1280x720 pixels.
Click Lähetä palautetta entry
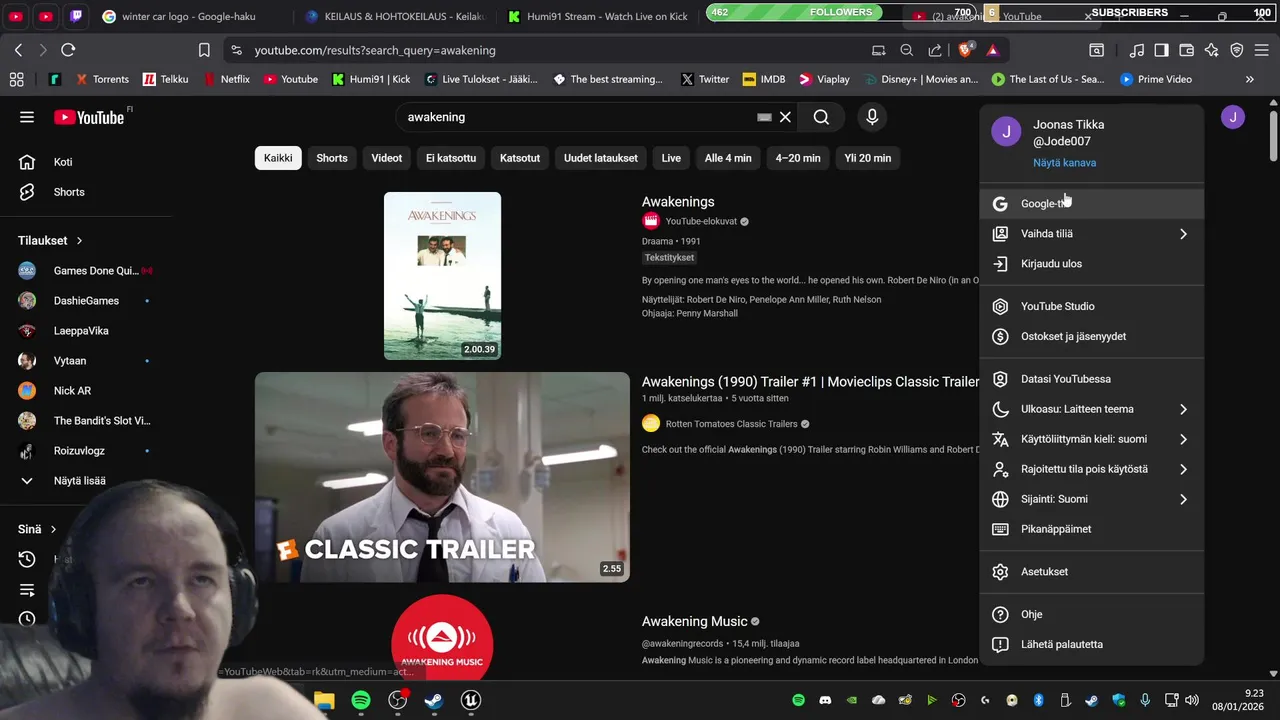click(x=1092, y=645)
